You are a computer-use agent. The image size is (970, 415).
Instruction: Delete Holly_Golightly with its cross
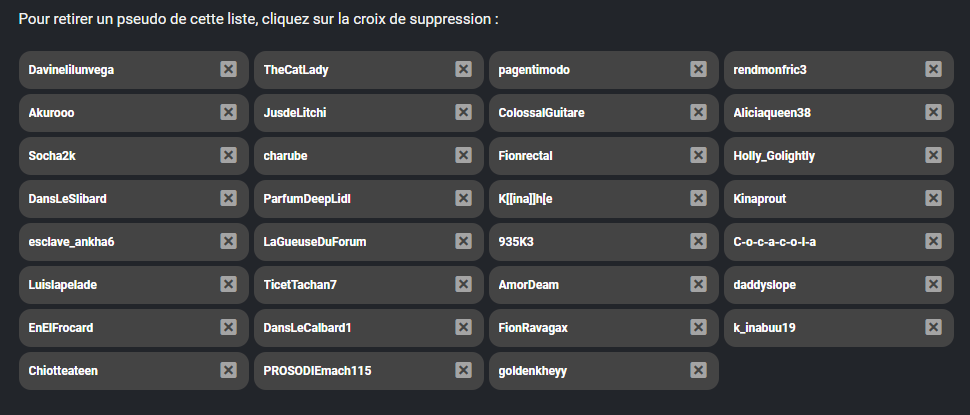click(933, 155)
